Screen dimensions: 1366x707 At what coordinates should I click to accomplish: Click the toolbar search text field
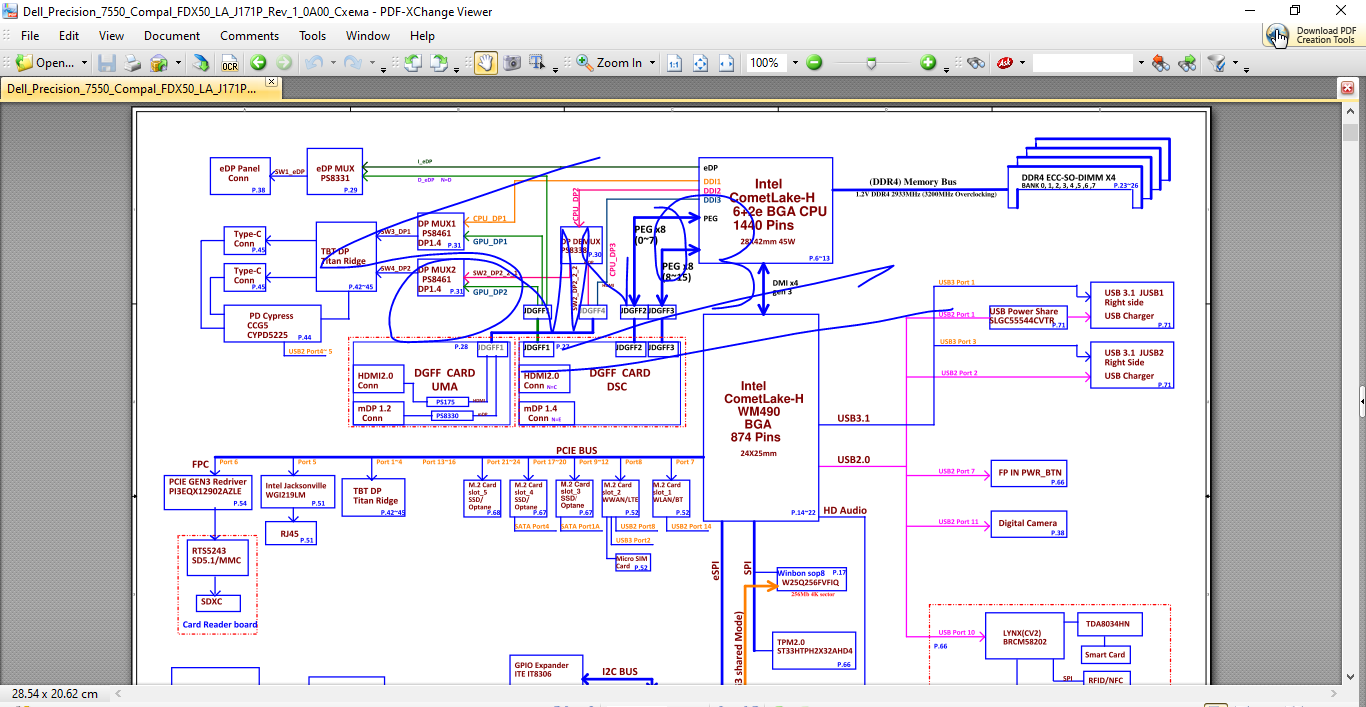tap(1083, 62)
